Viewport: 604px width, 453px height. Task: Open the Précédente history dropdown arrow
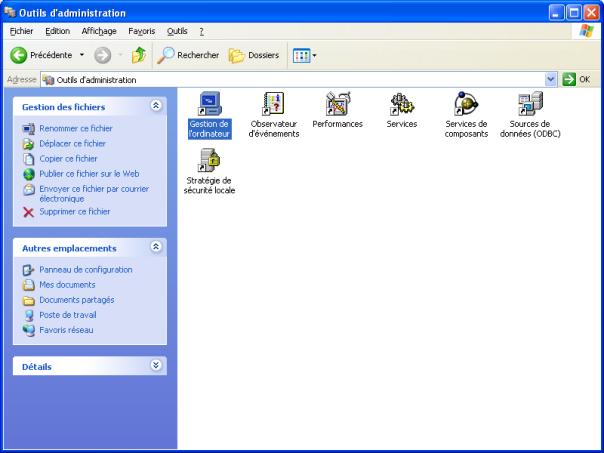point(82,55)
